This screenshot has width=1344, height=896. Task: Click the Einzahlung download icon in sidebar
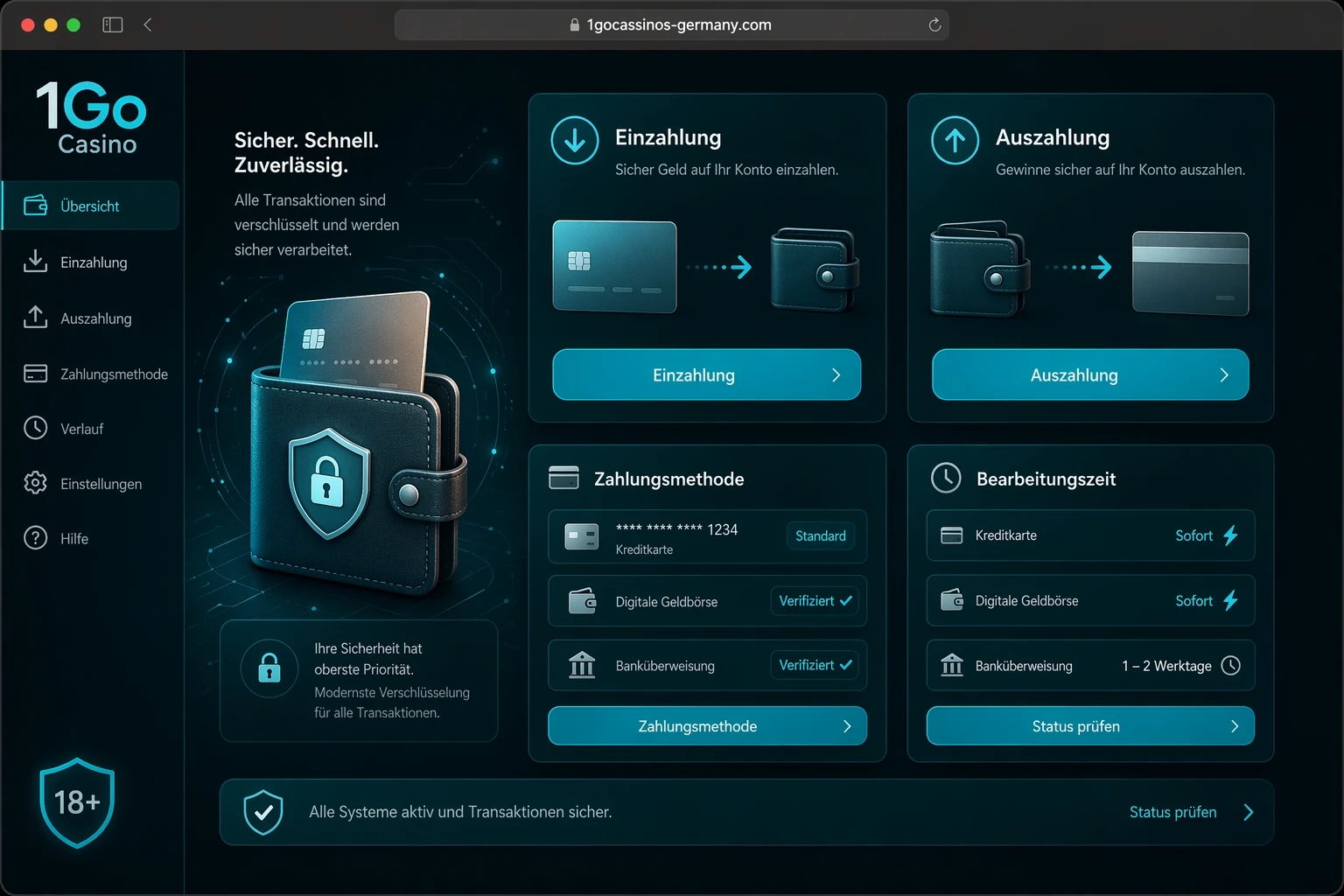(35, 262)
